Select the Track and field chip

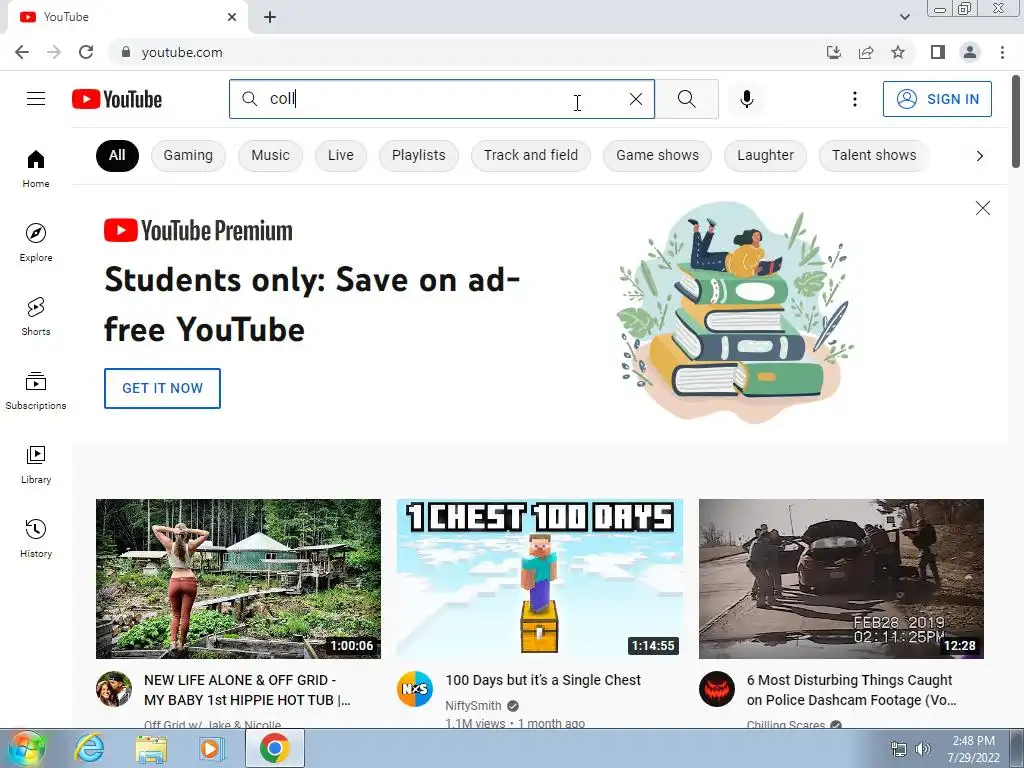(531, 155)
